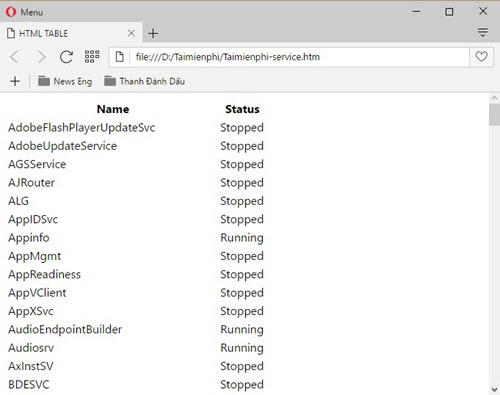Image resolution: width=500 pixels, height=395 pixels.
Task: Click the Name column header
Action: pos(113,109)
